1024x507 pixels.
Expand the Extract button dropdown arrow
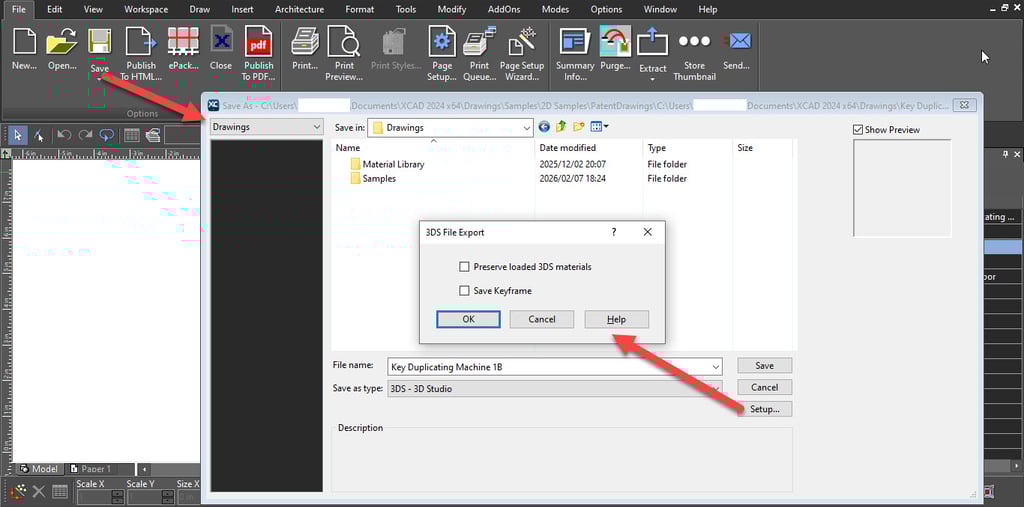point(652,79)
